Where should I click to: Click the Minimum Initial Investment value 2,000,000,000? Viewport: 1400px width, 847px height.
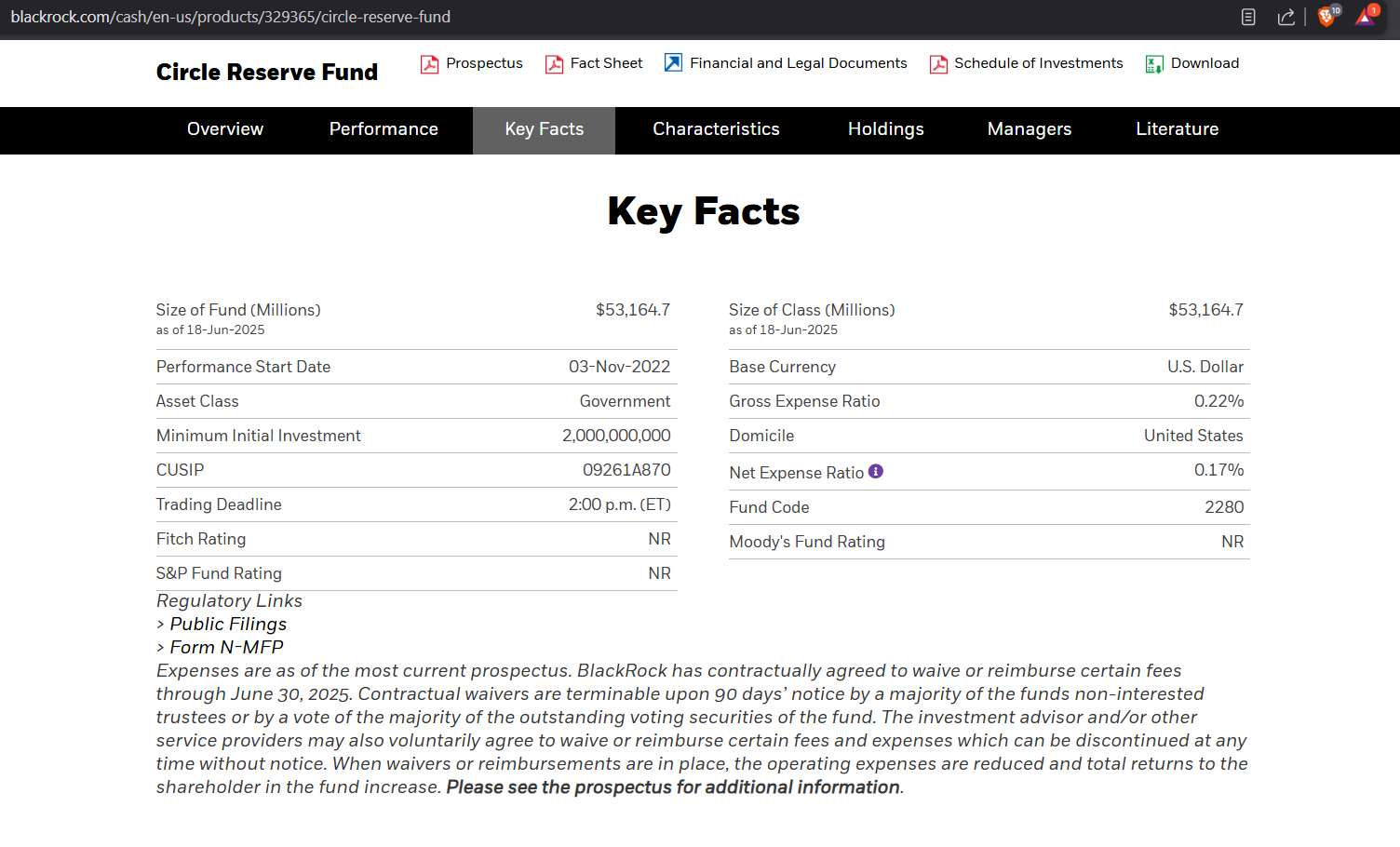point(616,436)
